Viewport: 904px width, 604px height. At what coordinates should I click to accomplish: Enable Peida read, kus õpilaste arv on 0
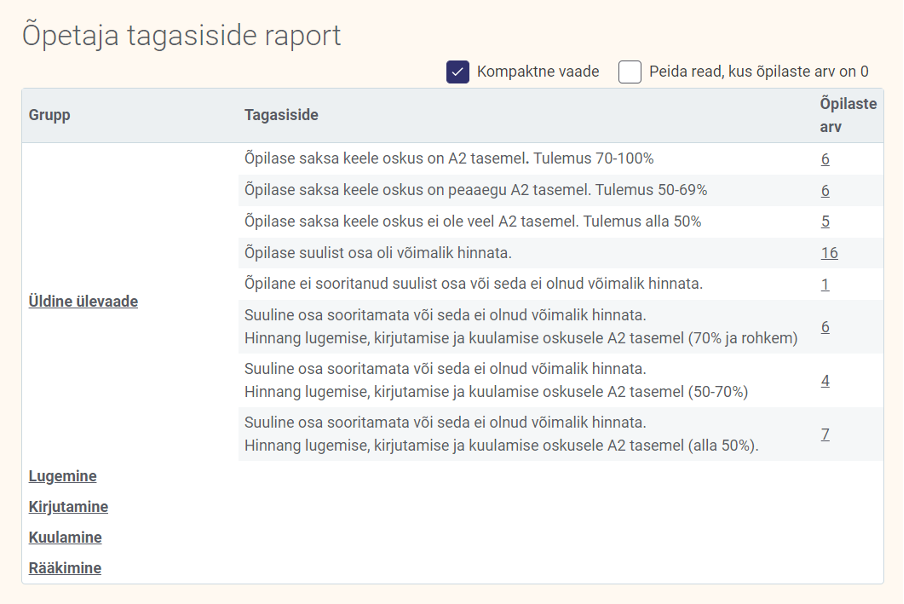(x=630, y=72)
